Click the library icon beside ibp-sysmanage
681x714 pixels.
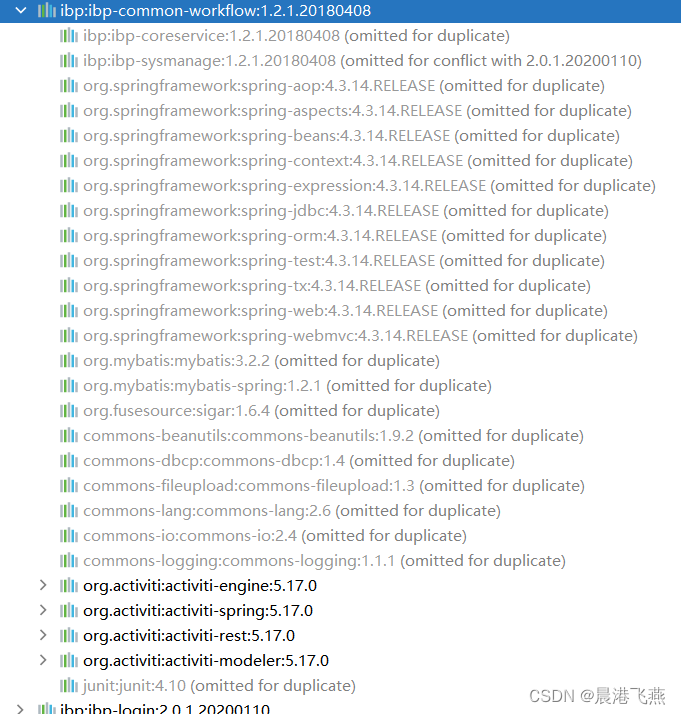(x=69, y=60)
